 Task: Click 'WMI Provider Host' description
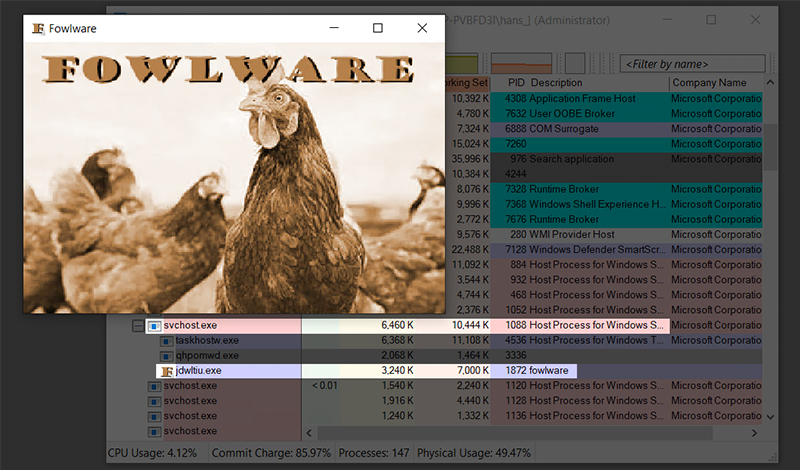pos(572,234)
